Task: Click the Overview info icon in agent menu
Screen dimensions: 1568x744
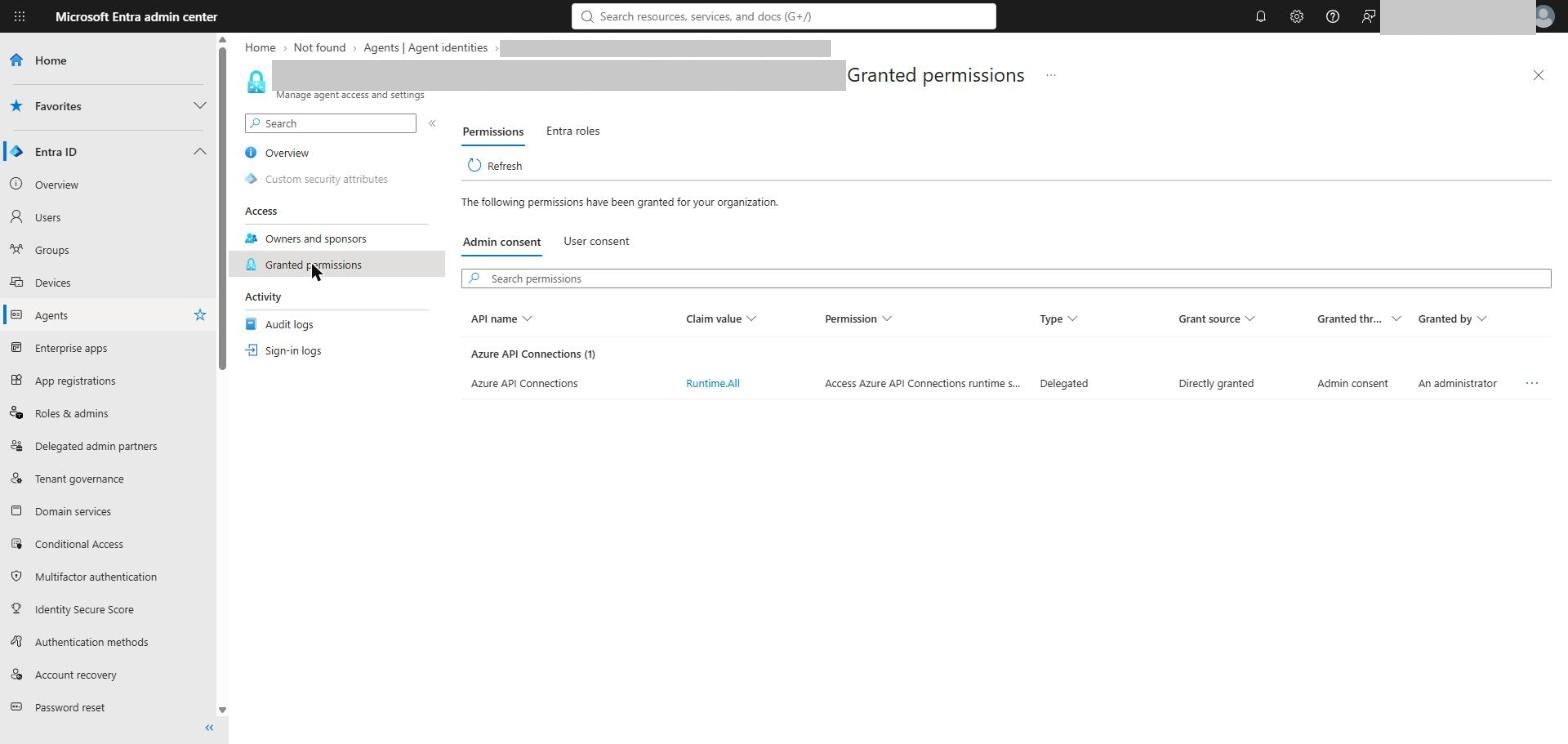Action: pyautogui.click(x=251, y=153)
